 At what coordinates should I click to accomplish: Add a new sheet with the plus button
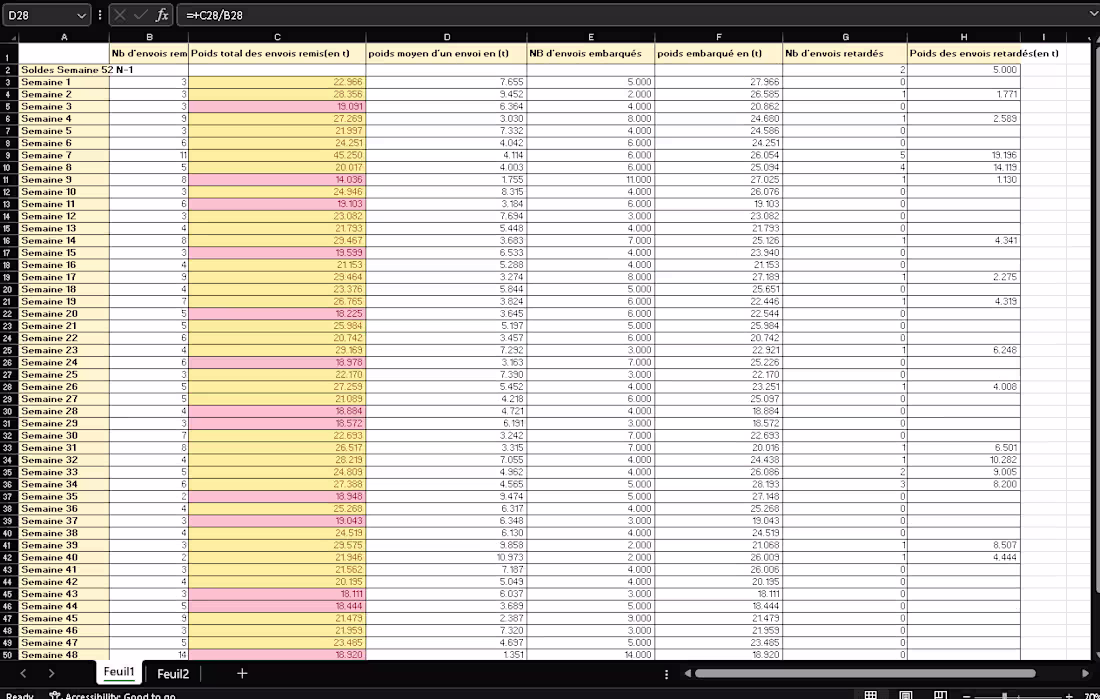[x=240, y=673]
